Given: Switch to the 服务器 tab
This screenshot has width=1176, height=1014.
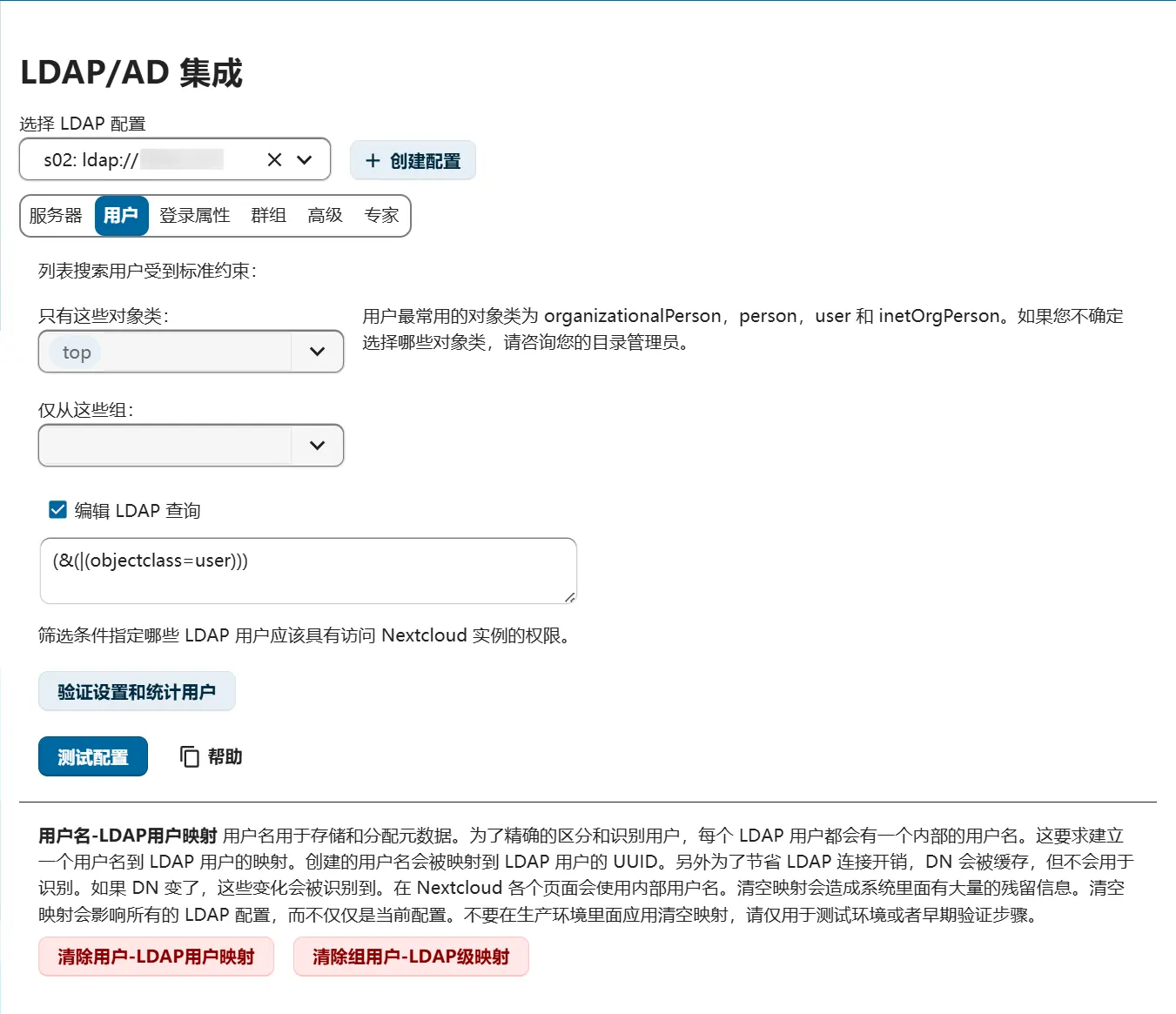Looking at the screenshot, I should point(56,216).
